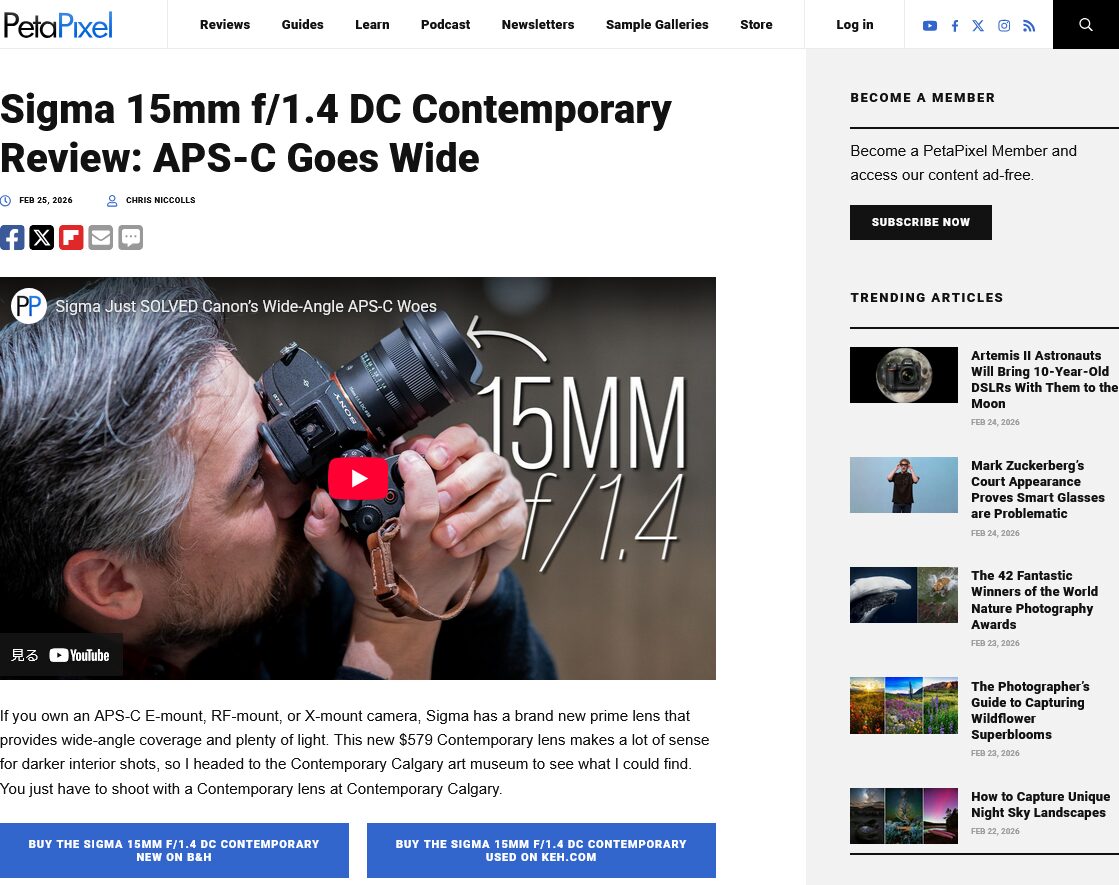Open the Reviews menu item

point(225,24)
